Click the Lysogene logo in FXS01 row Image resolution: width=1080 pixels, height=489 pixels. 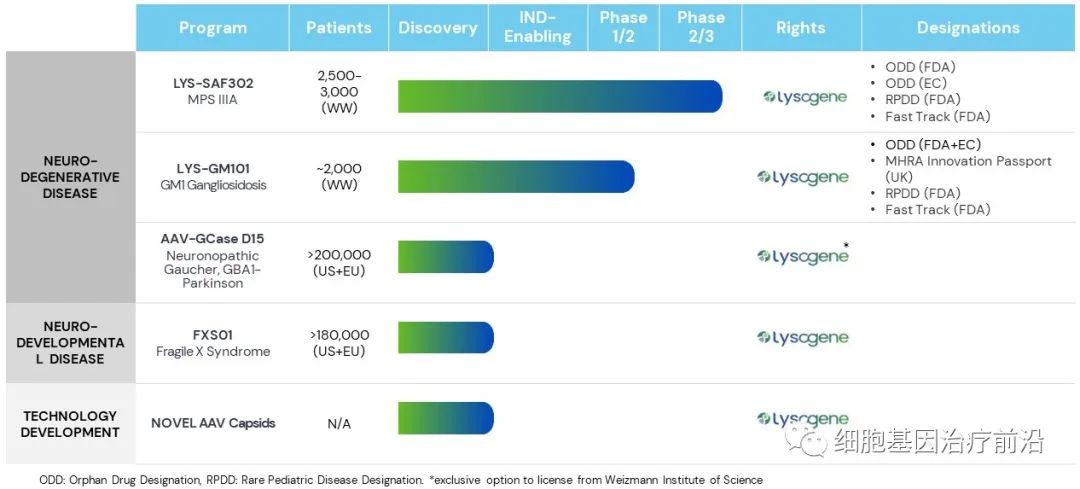(802, 338)
